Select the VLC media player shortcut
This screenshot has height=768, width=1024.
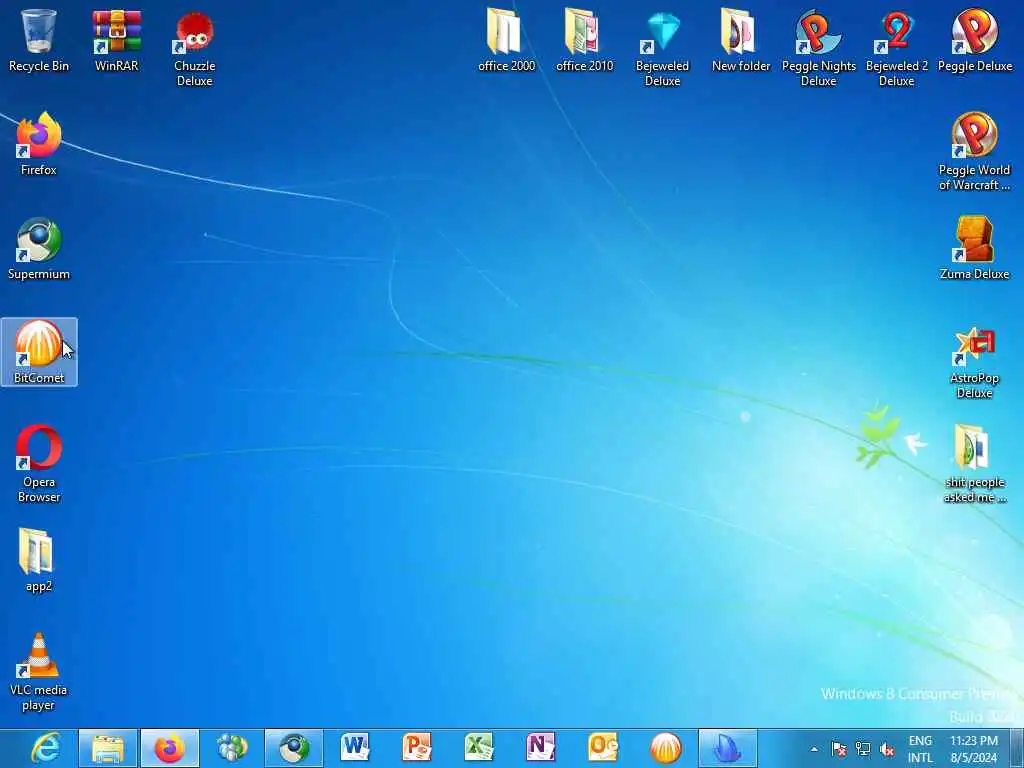click(x=39, y=671)
